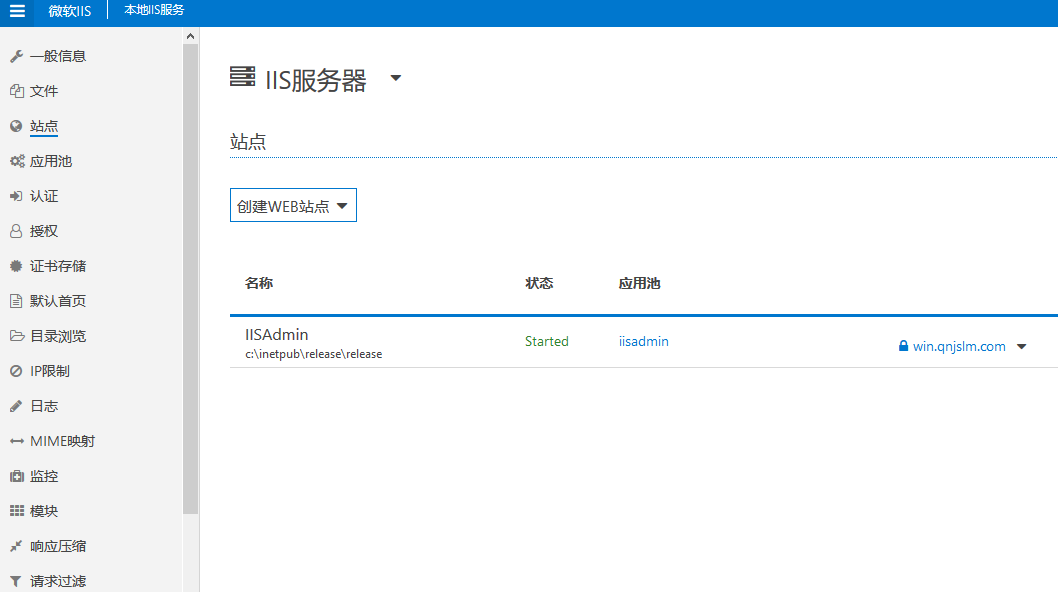Click the 本地IIS服务 header tab
The height and width of the screenshot is (592, 1058).
tap(155, 10)
